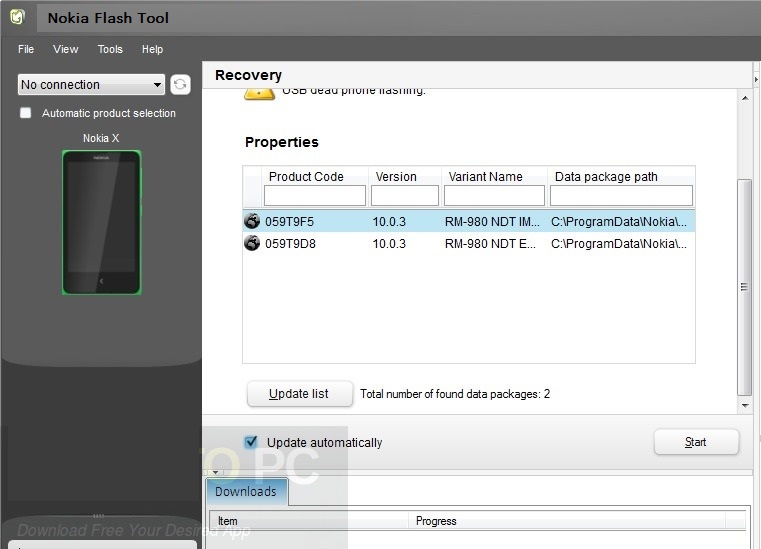Click the Product Code filter field
This screenshot has height=549, width=761.
(315, 195)
